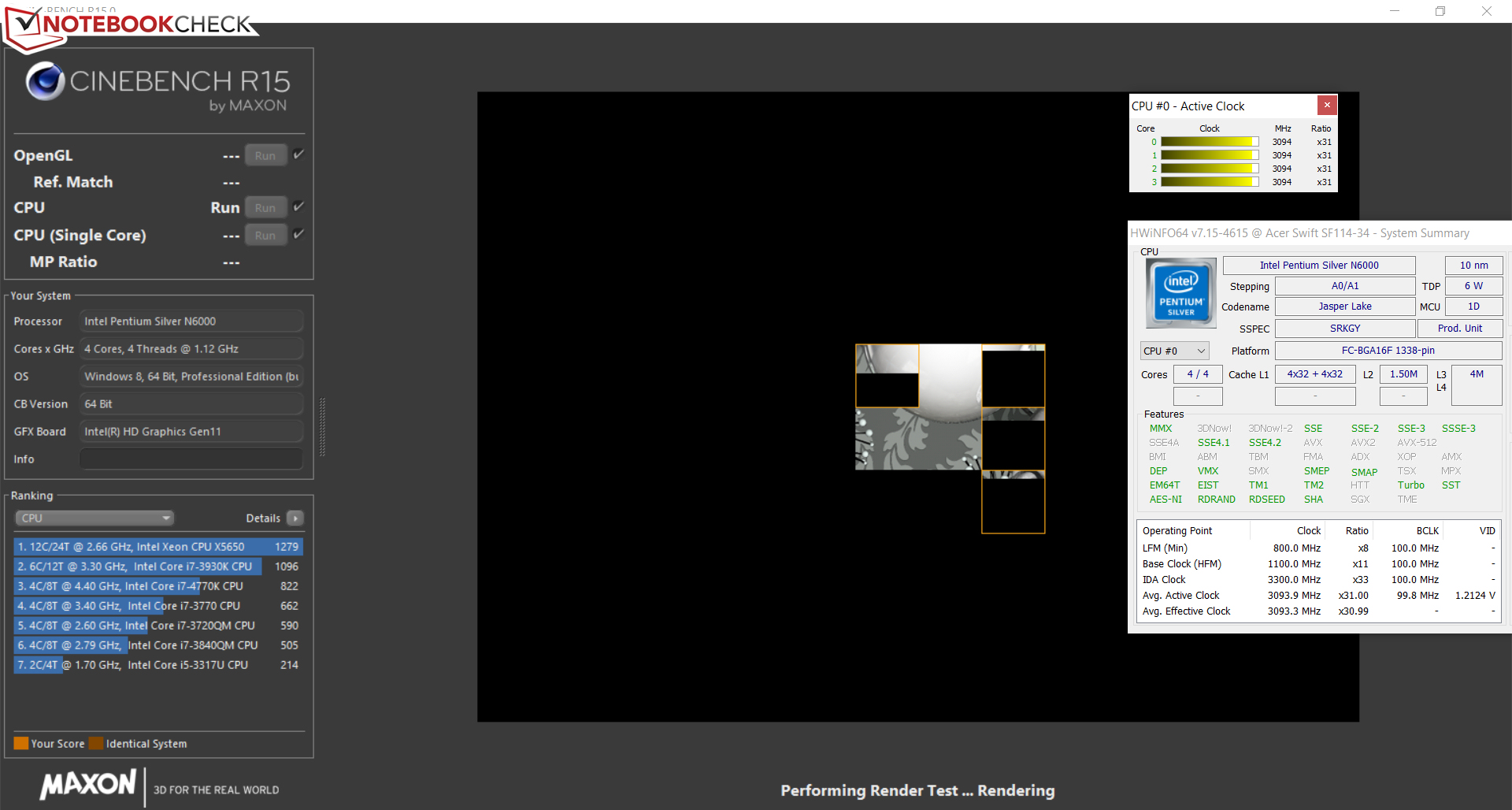Click the CB Version field
1512x810 pixels.
[x=191, y=404]
